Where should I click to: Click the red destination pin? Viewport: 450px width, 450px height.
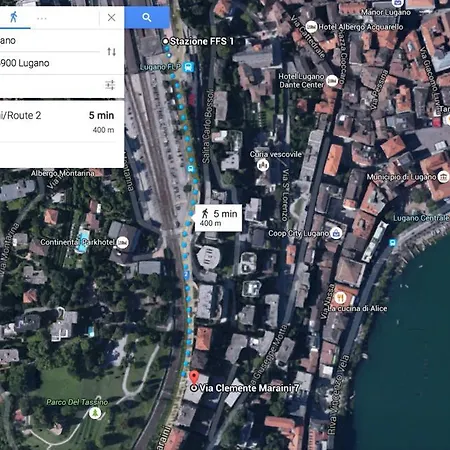[194, 378]
